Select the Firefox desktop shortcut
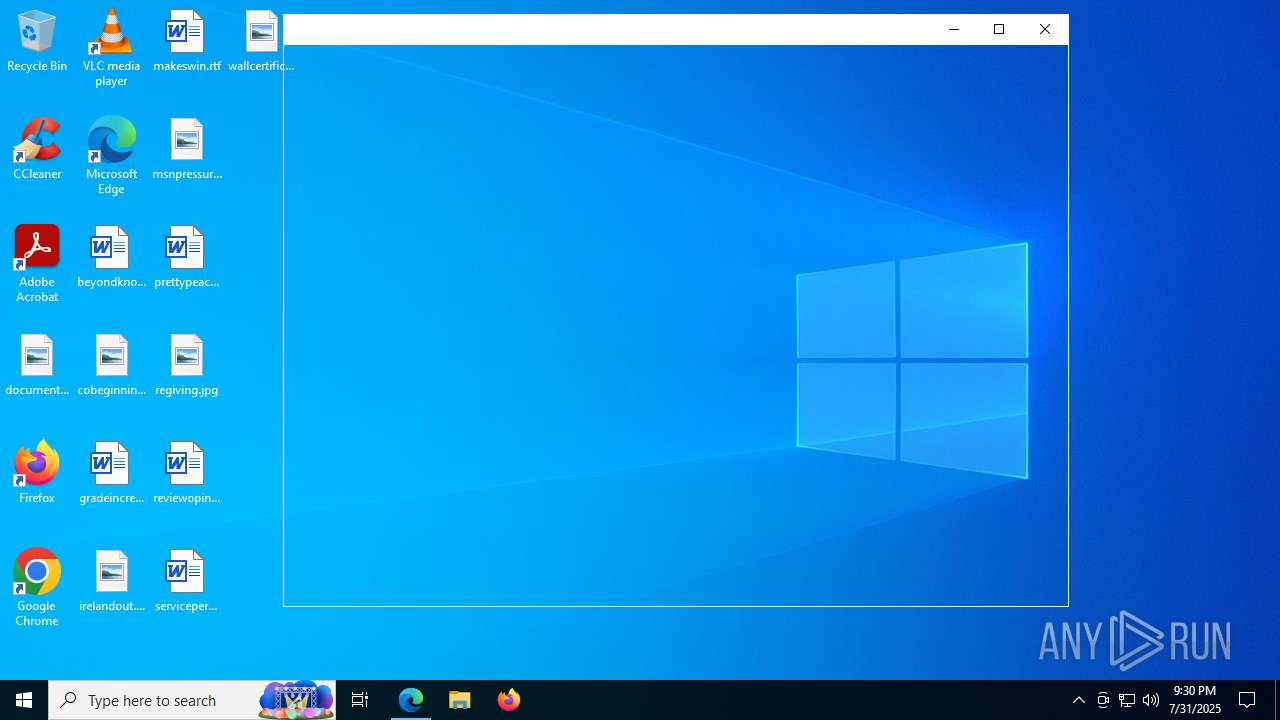Screen dimensions: 1280x720 [x=37, y=474]
